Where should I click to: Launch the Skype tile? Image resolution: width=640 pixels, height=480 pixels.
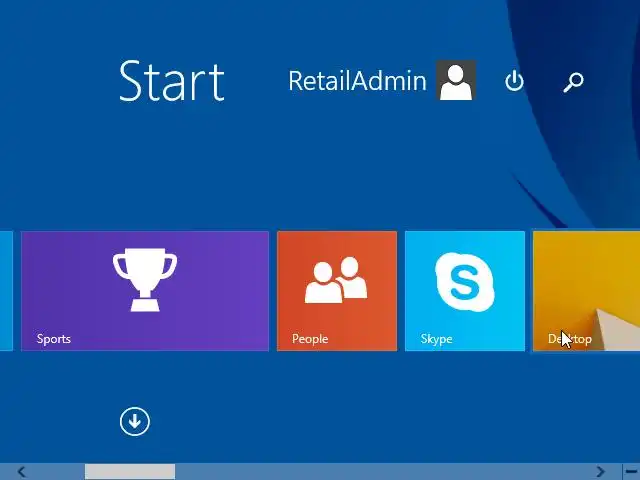click(465, 291)
